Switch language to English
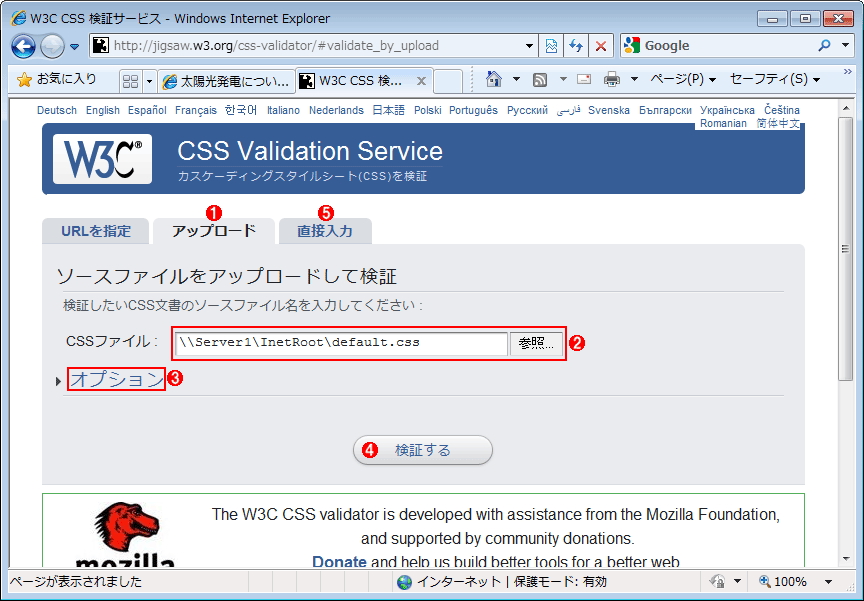The width and height of the screenshot is (864, 601). [x=102, y=110]
